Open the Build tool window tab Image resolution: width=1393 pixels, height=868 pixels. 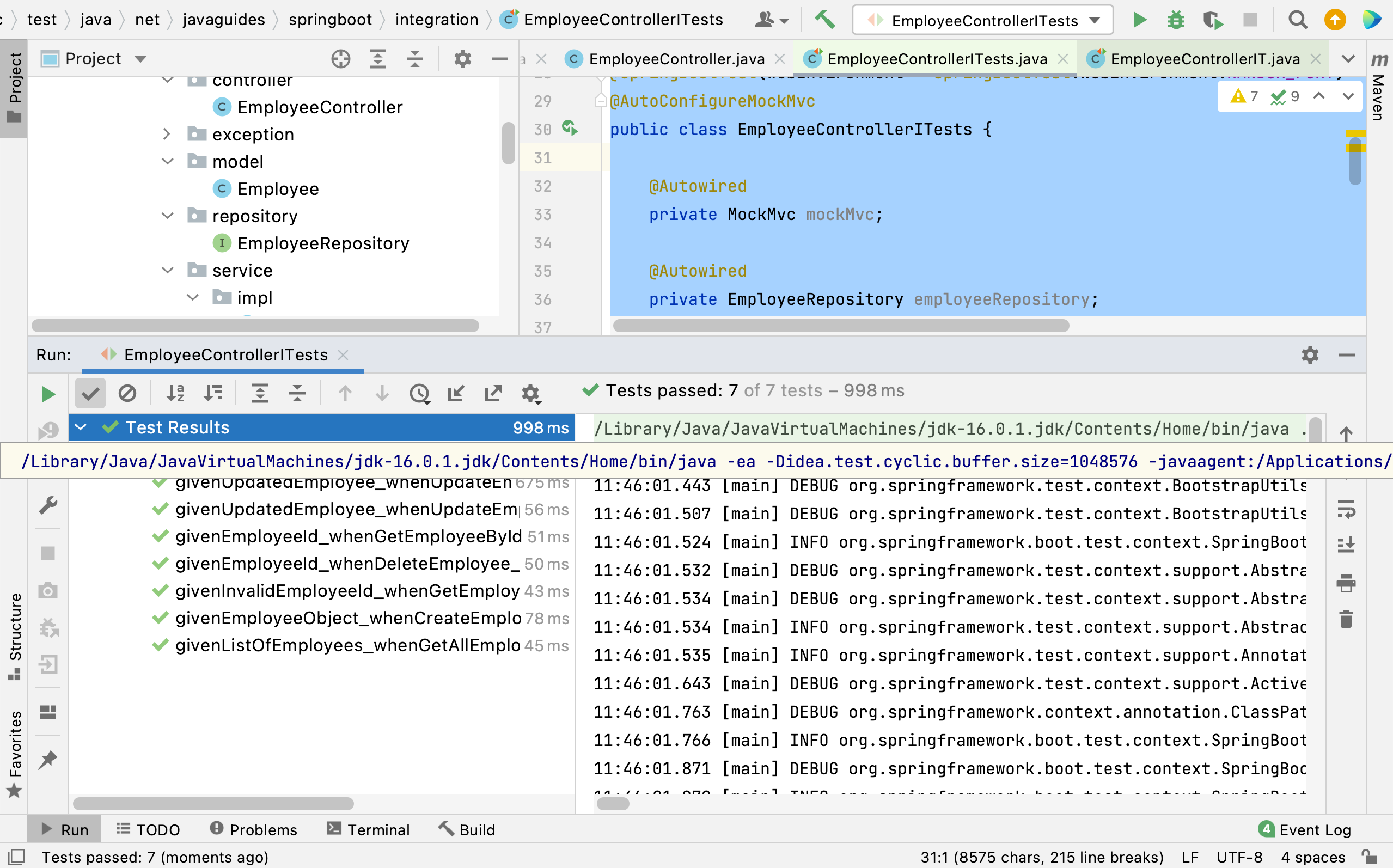point(467,829)
